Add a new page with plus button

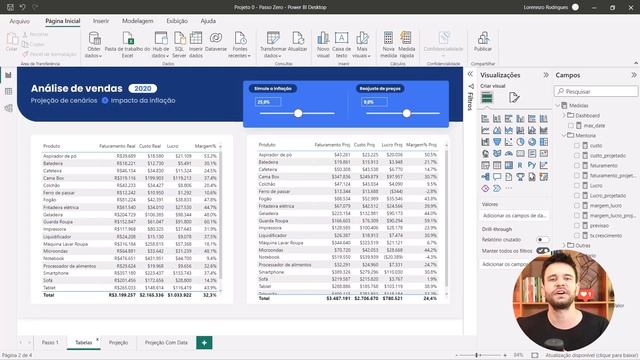pyautogui.click(x=204, y=343)
